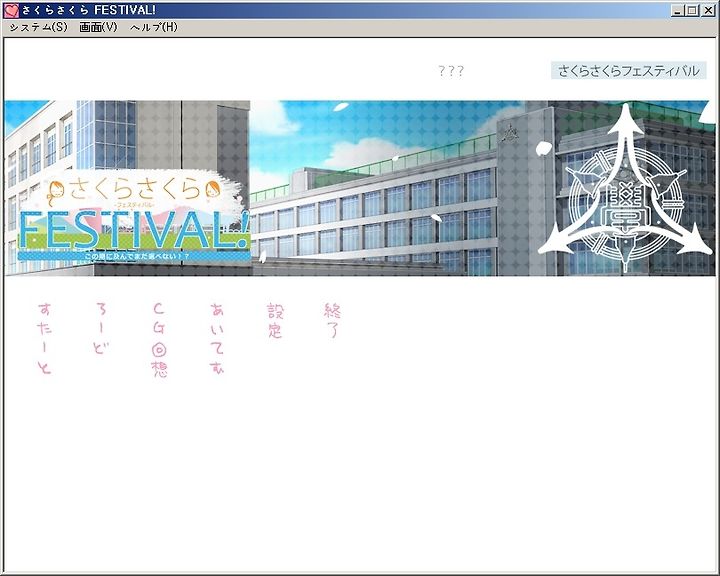Viewport: 720px width, 576px height.
Task: Select the あいてむ item menu
Action: click(x=217, y=339)
